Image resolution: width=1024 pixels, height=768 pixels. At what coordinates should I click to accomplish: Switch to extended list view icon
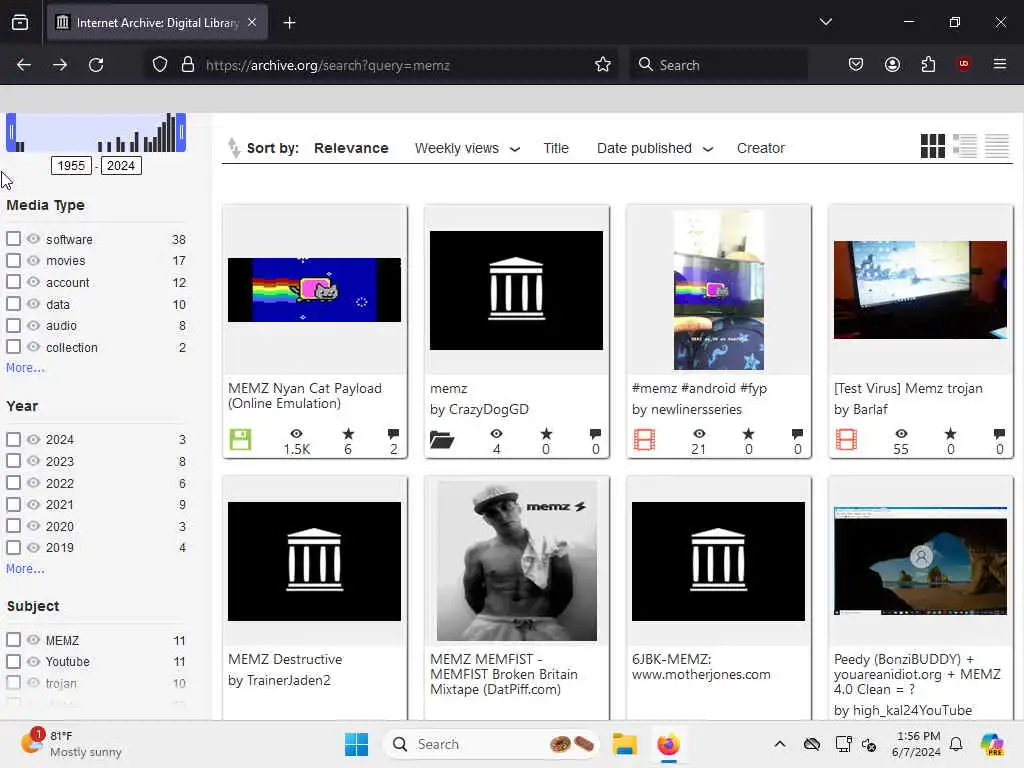(x=965, y=146)
